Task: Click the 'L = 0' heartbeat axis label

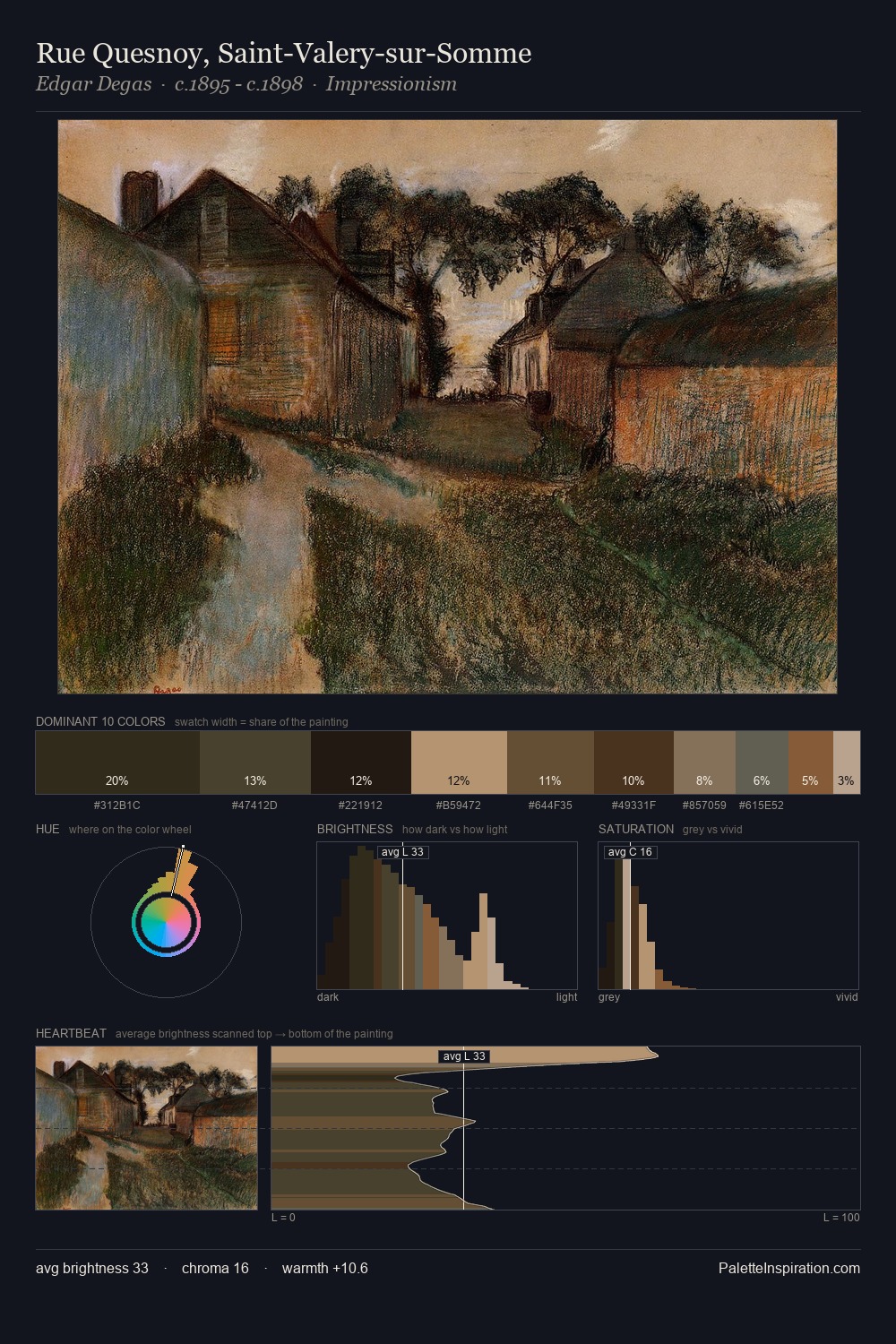Action: 283,1218
